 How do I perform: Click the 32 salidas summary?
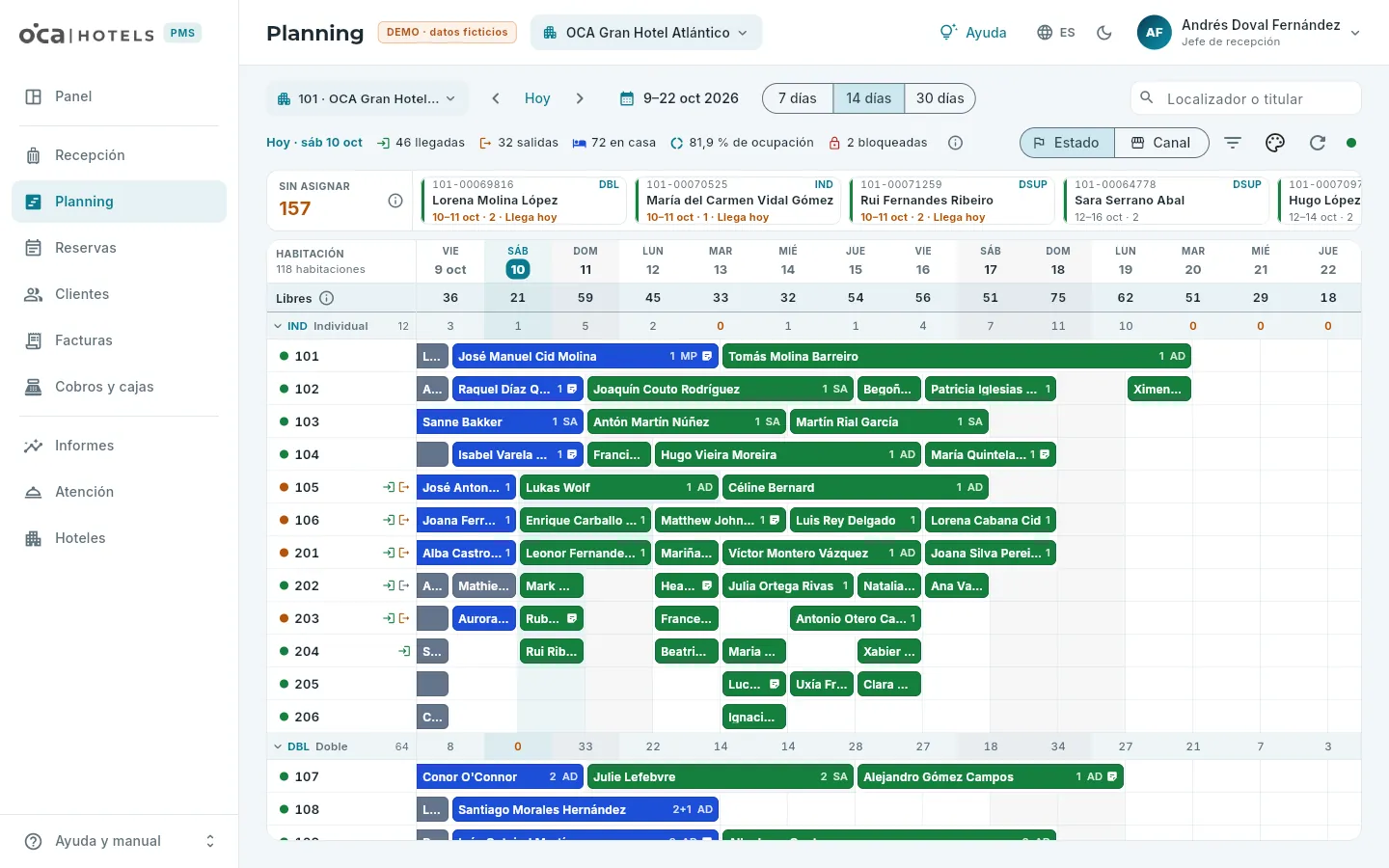[519, 143]
